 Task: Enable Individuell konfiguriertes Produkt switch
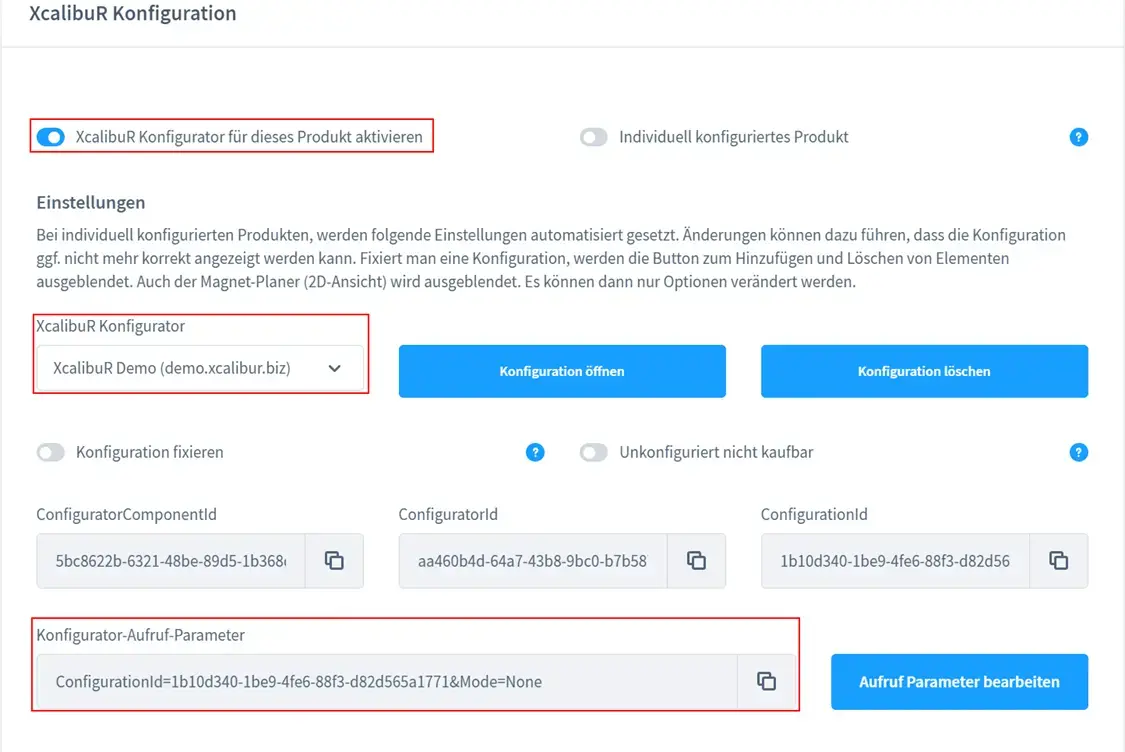point(594,137)
